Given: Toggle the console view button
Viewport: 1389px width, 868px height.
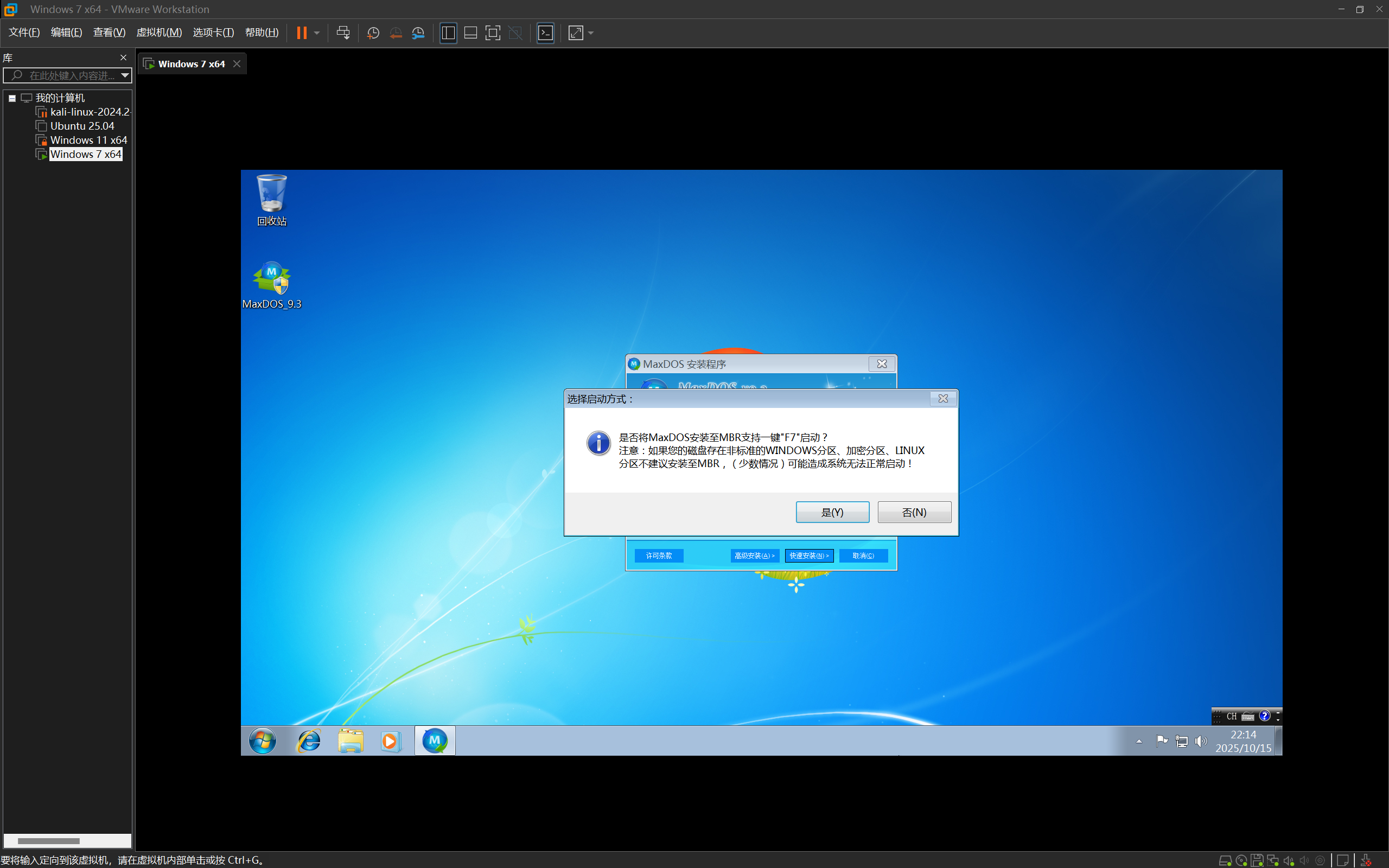Looking at the screenshot, I should point(545,33).
